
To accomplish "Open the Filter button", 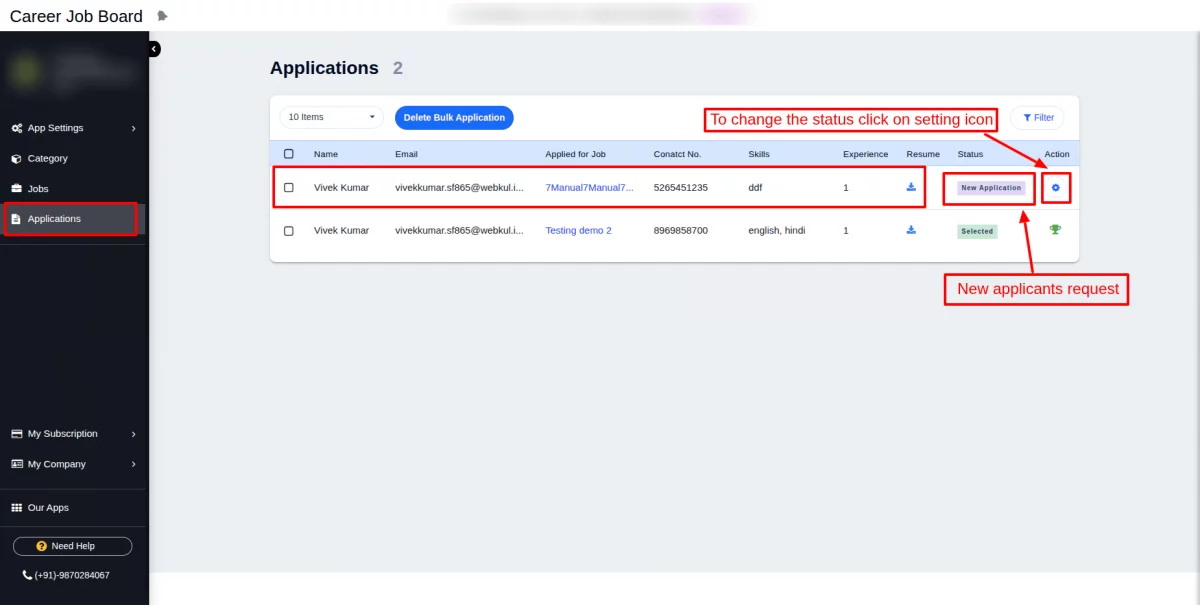I will pyautogui.click(x=1037, y=117).
